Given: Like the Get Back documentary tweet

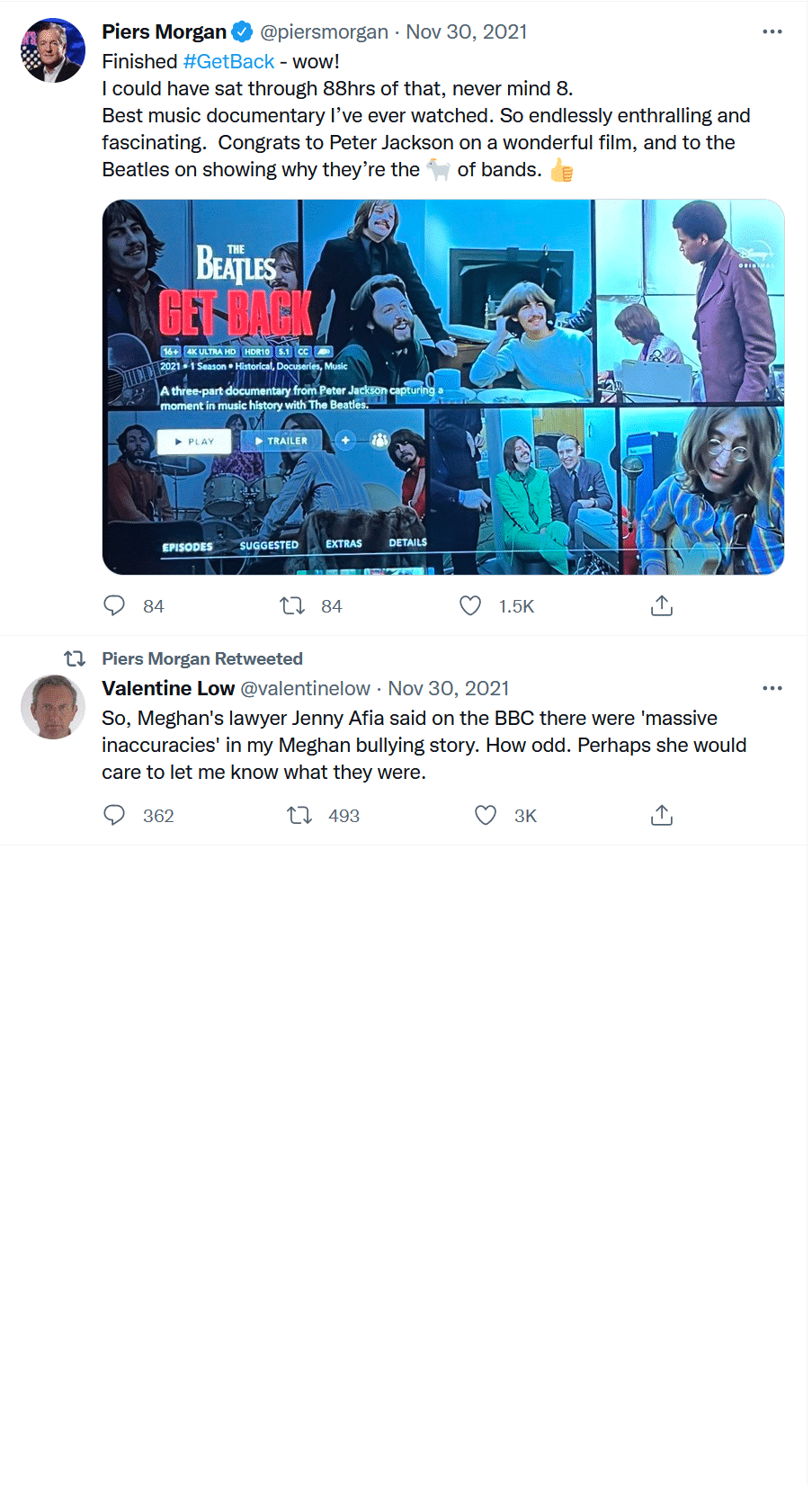Looking at the screenshot, I should (470, 605).
